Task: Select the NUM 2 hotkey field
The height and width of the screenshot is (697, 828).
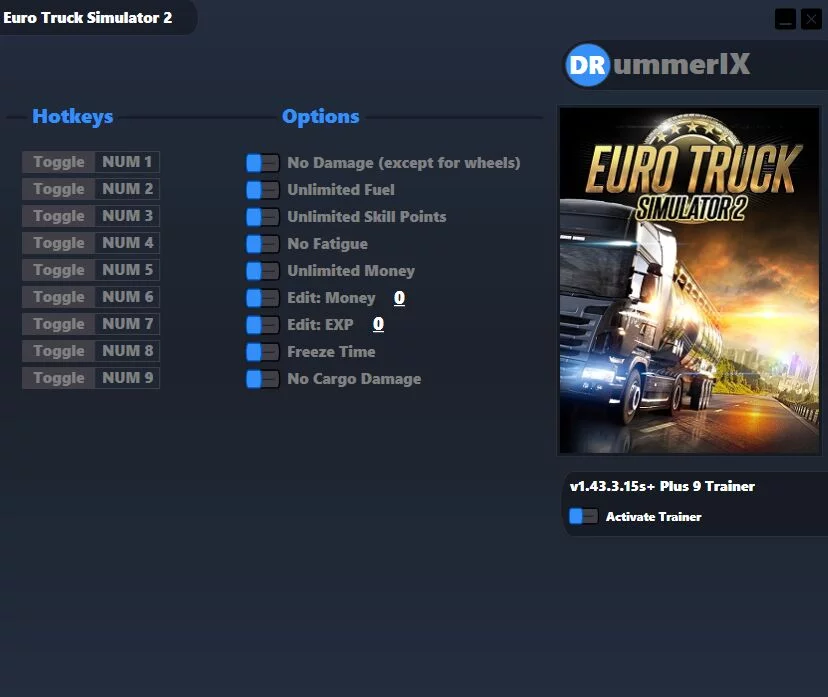Action: pos(127,189)
